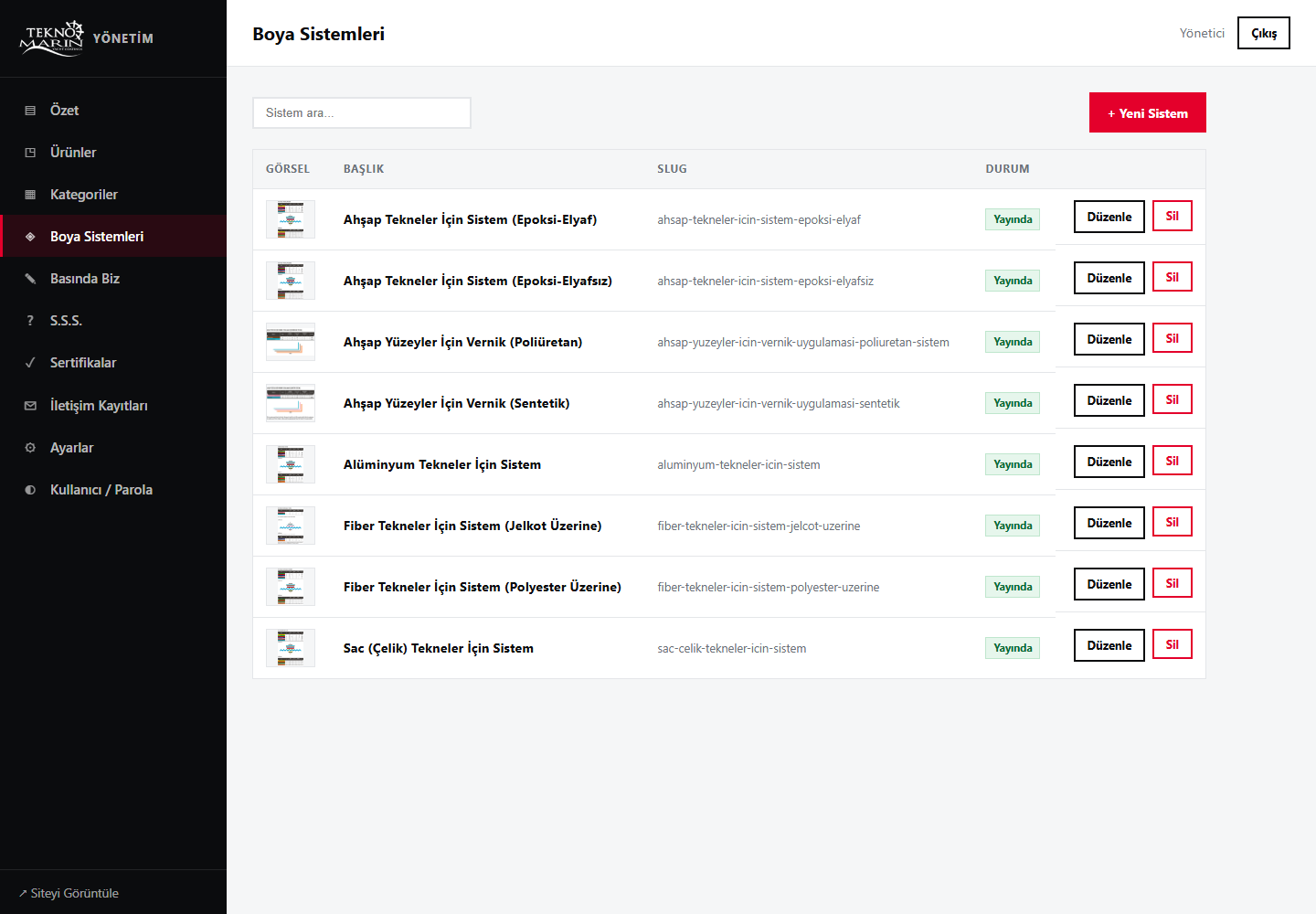1316x914 pixels.
Task: Click the Kategoriler grid icon
Action: [30, 195]
